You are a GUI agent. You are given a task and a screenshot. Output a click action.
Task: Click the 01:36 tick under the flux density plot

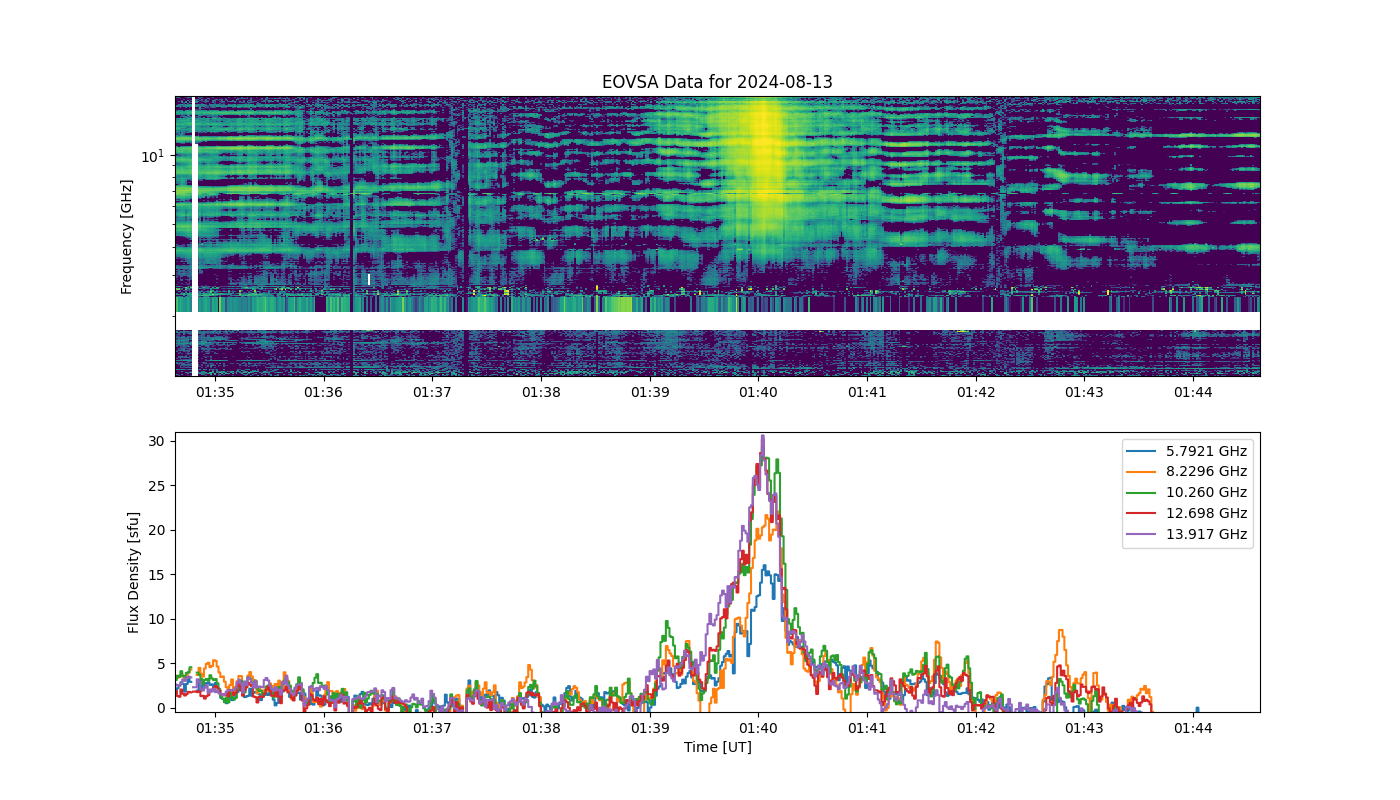(x=323, y=729)
